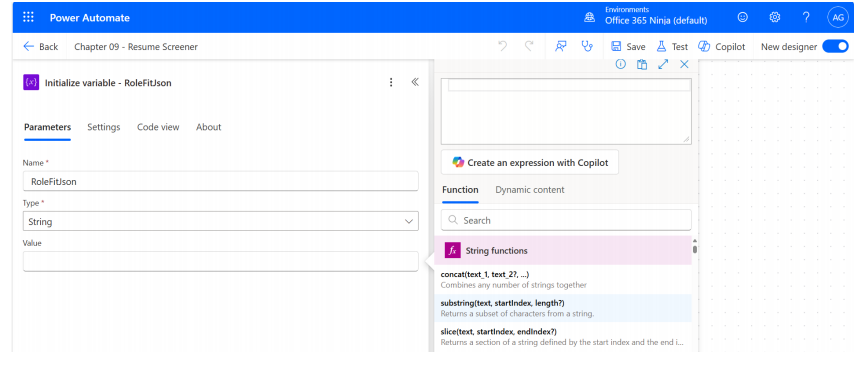Switch to the Settings tab

tap(104, 127)
